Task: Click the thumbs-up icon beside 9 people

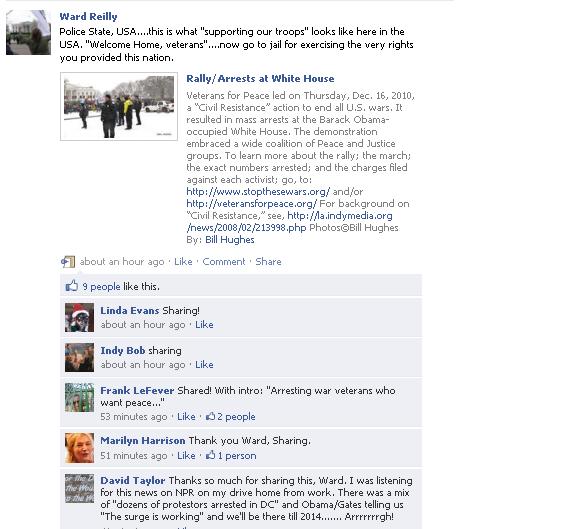Action: pos(72,286)
